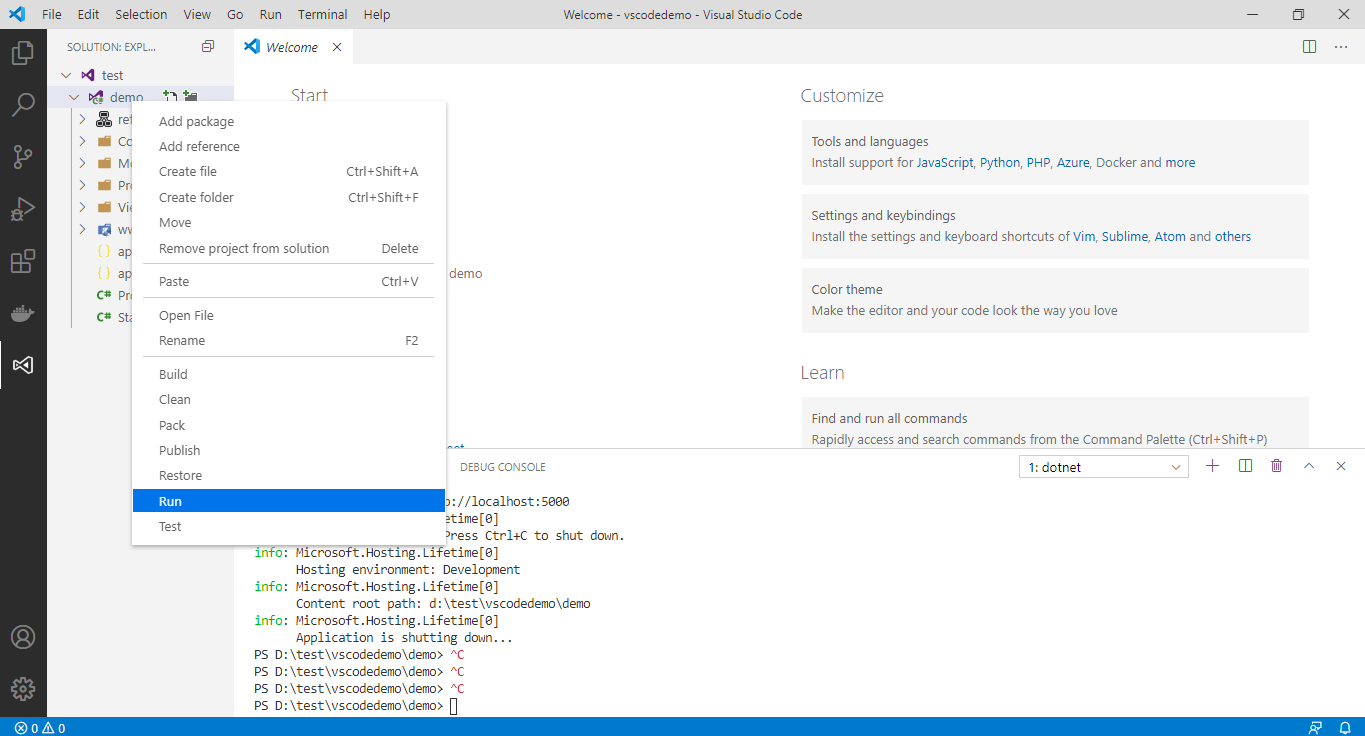Select Create folder in the context menu
Image resolution: width=1365 pixels, height=736 pixels.
[289, 197]
